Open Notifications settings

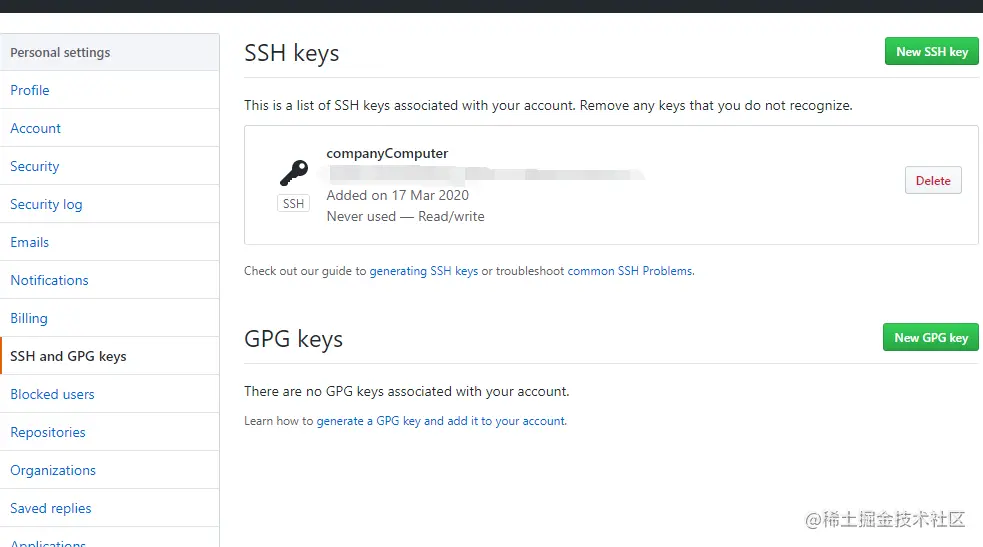pyautogui.click(x=49, y=280)
